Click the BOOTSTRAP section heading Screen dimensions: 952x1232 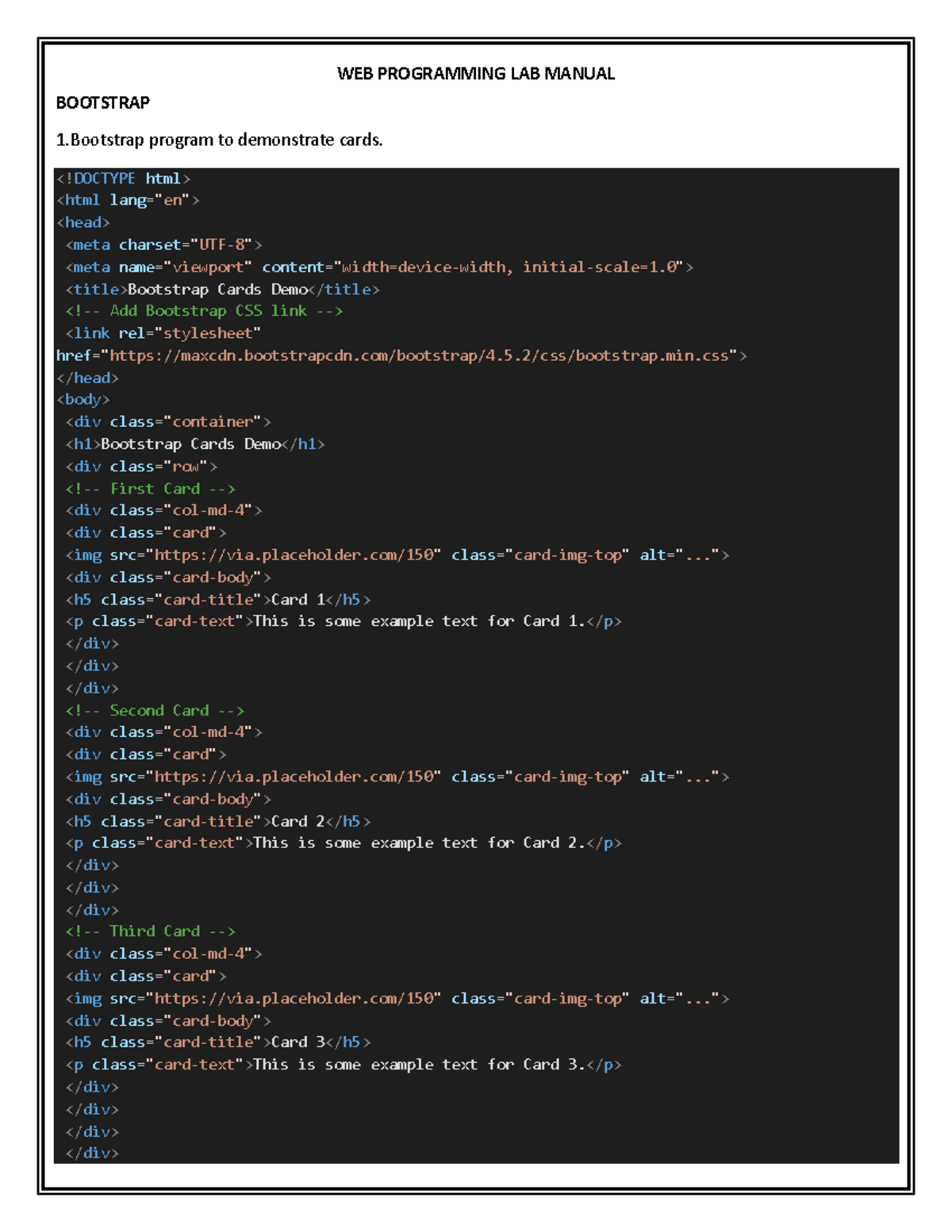point(103,102)
